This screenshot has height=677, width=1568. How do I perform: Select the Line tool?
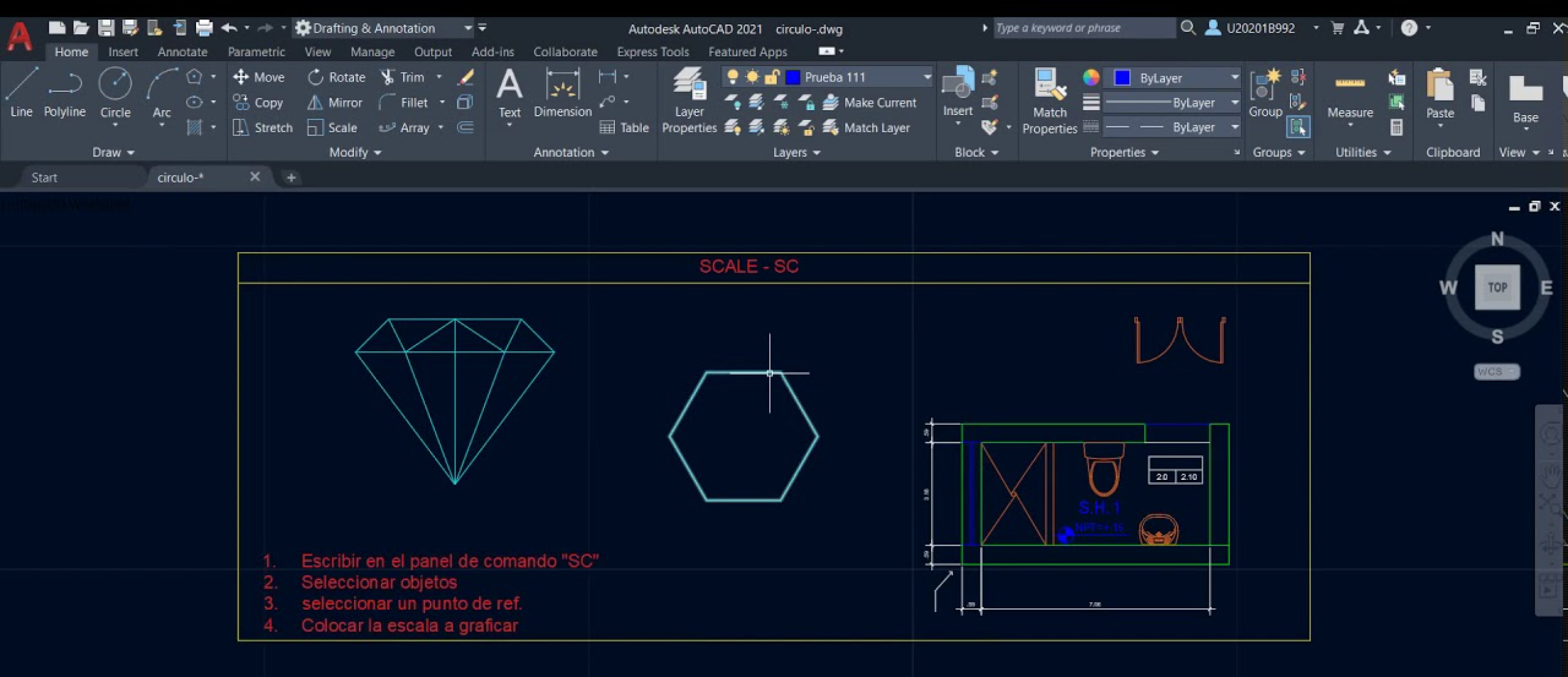(x=21, y=94)
